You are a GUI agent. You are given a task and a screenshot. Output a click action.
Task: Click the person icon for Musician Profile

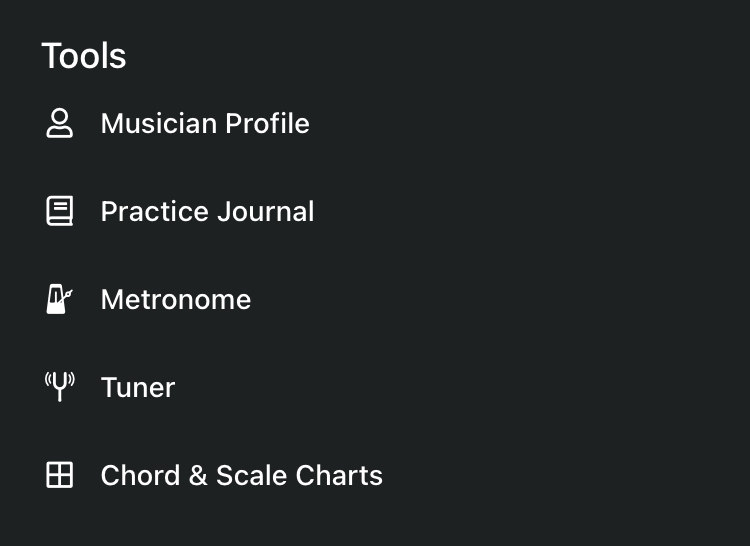[59, 123]
